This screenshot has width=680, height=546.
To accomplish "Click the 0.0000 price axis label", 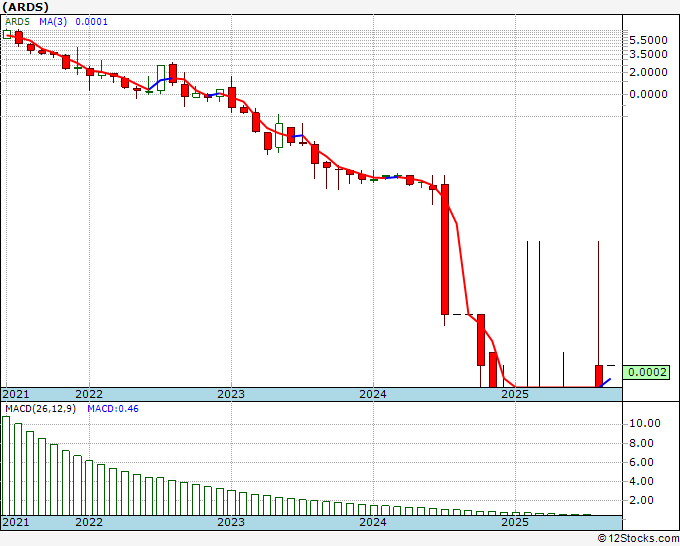I will (x=648, y=94).
